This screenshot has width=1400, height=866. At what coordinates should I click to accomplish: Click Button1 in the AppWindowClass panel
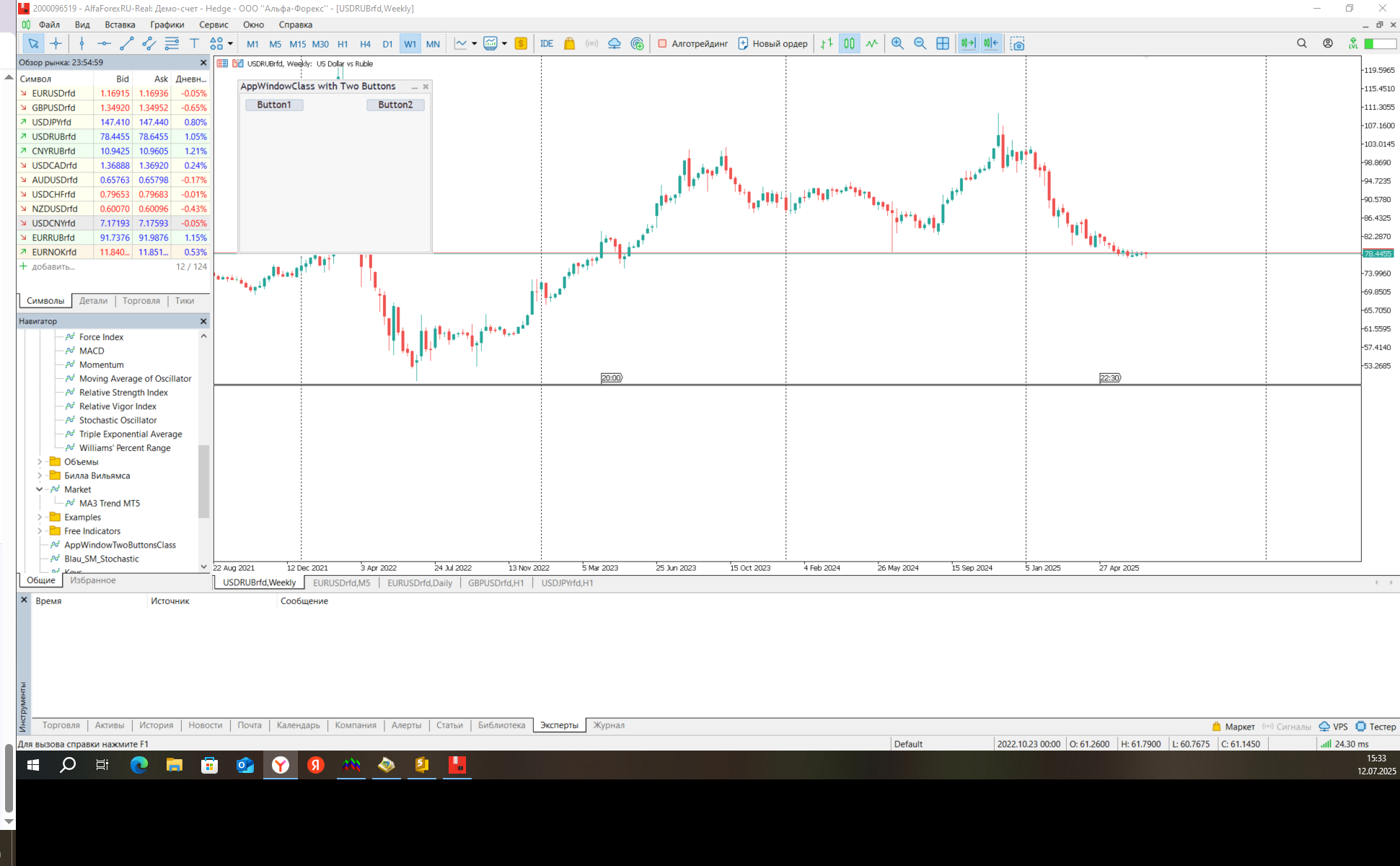coord(274,105)
